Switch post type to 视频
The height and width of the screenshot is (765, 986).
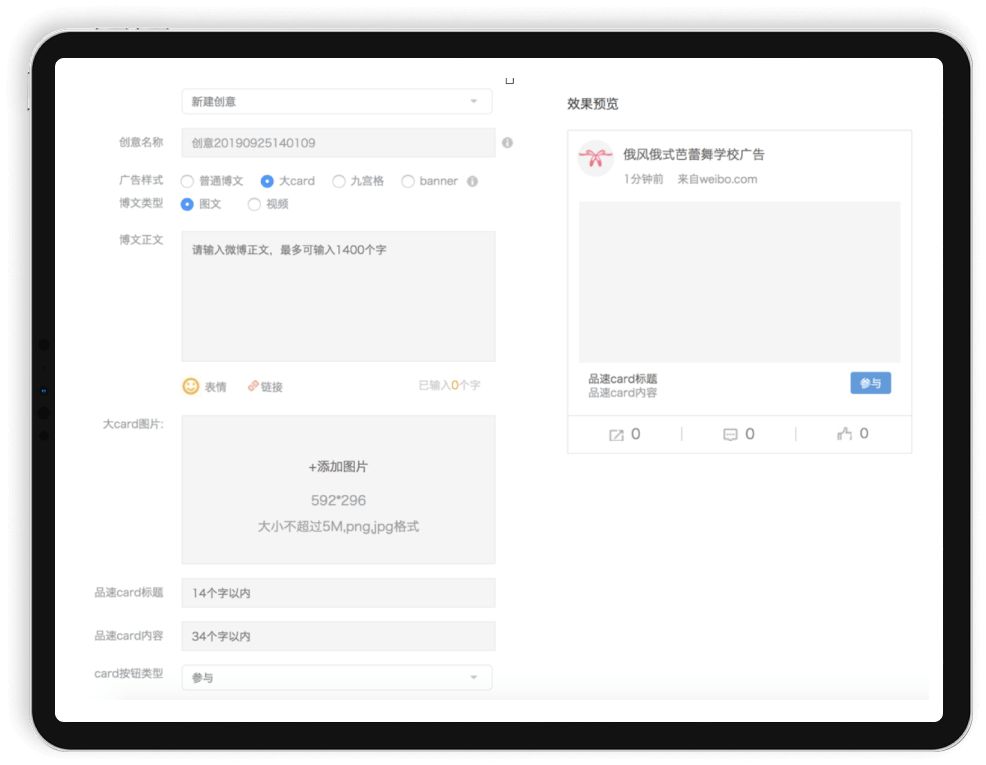(x=254, y=205)
